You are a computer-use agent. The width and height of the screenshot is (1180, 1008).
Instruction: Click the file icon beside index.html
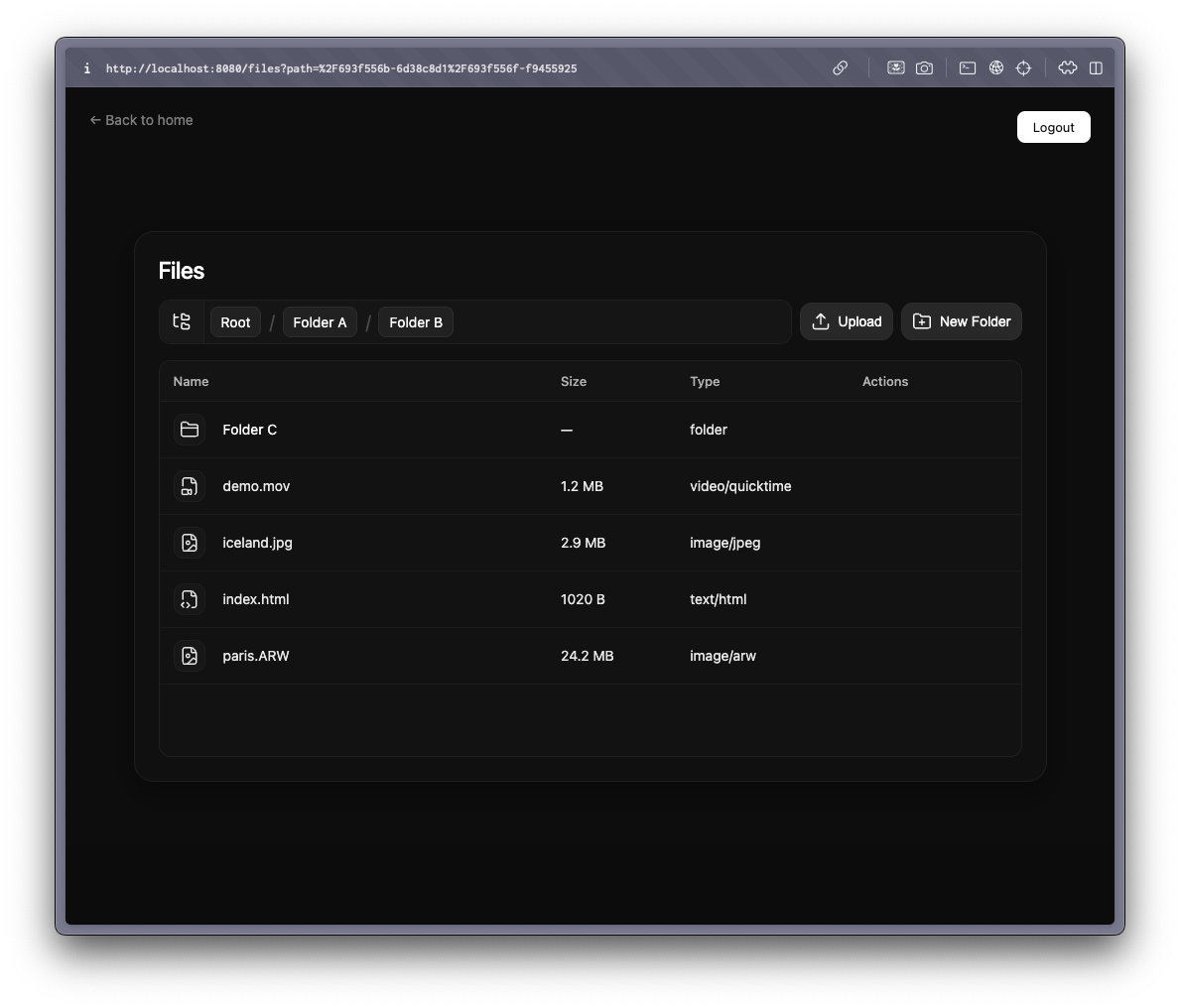pos(190,599)
